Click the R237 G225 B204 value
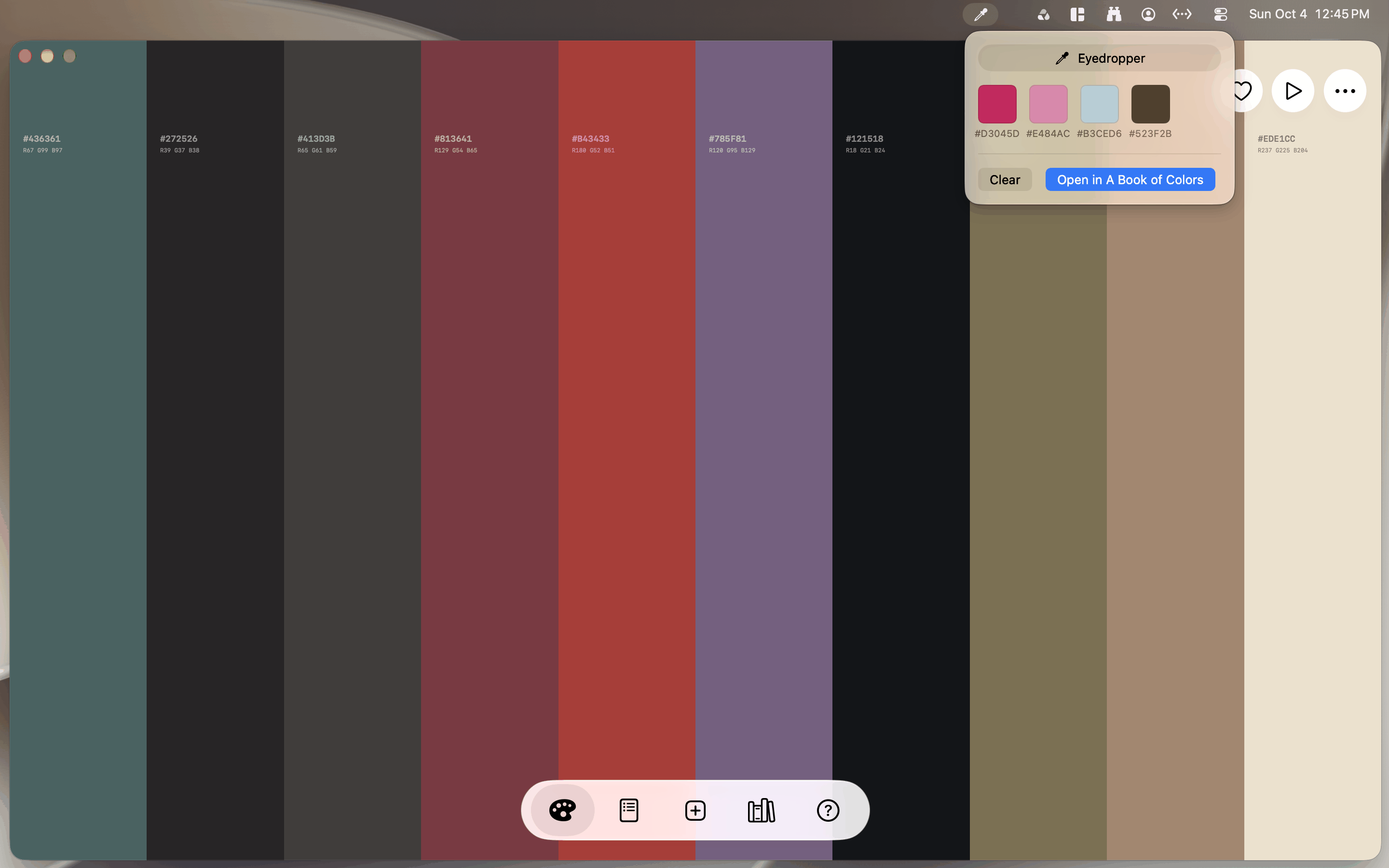Image resolution: width=1389 pixels, height=868 pixels. (x=1282, y=150)
